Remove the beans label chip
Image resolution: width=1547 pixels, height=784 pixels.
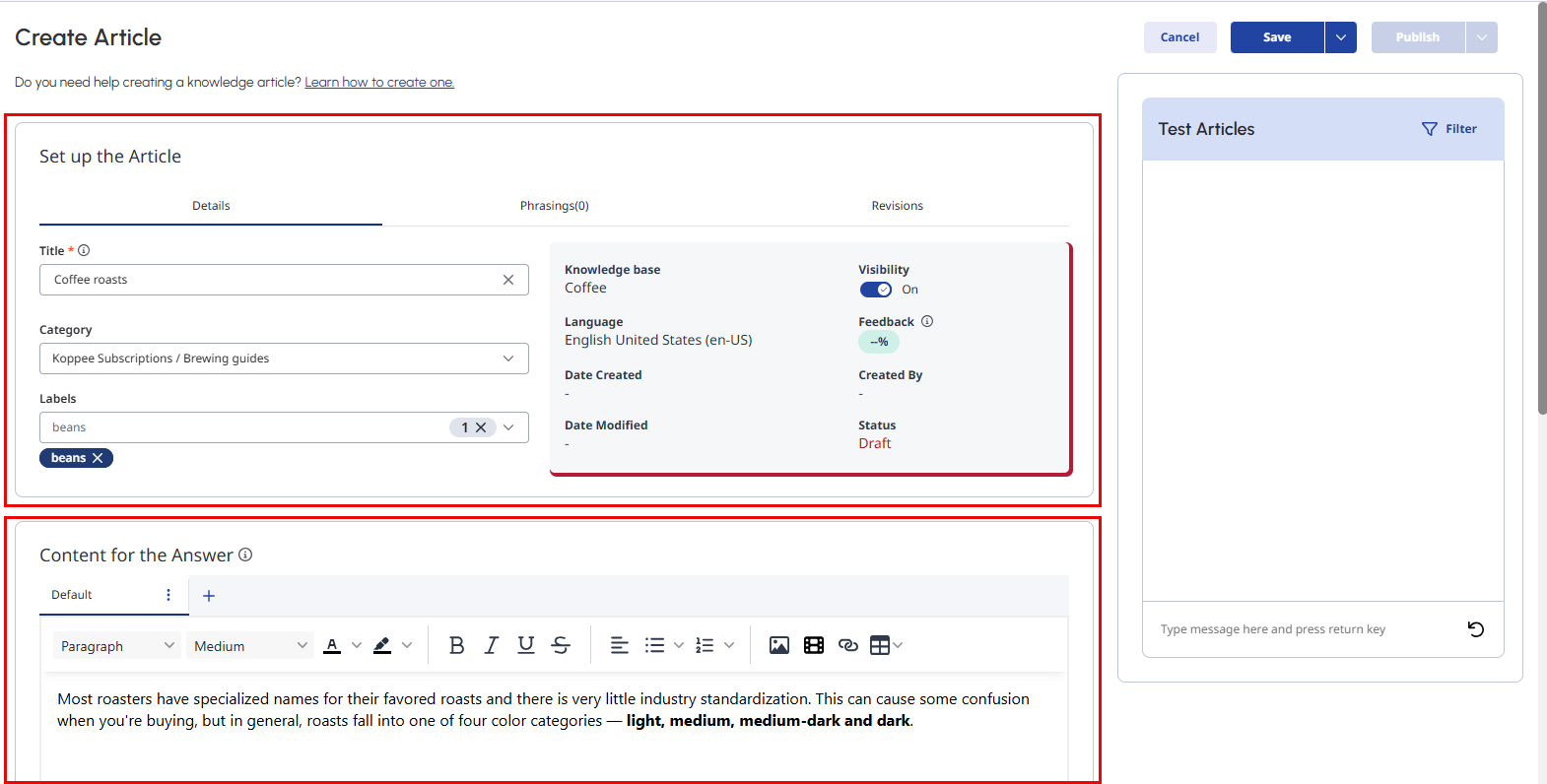[98, 458]
